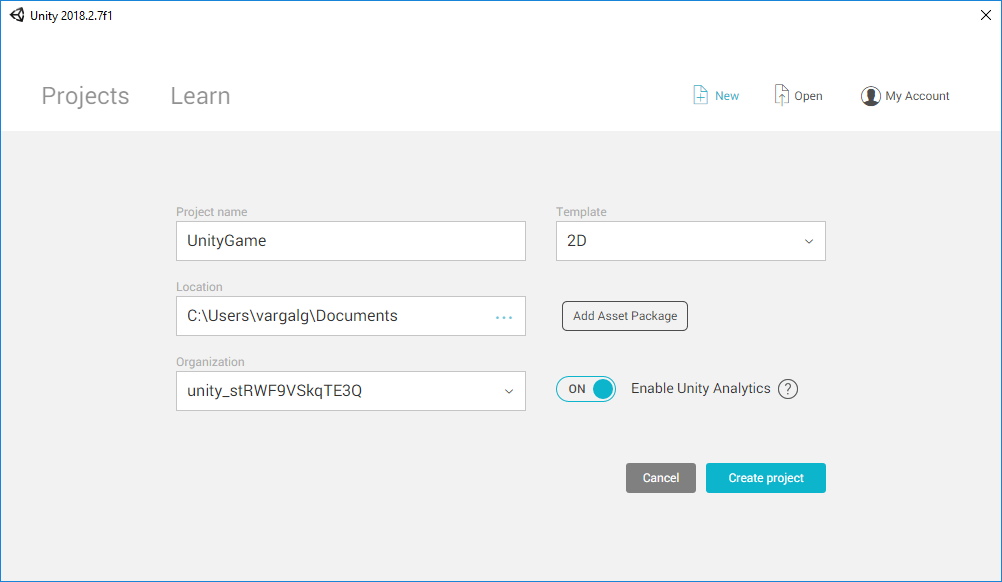Open the help tooltip for Unity Analytics

click(x=788, y=388)
